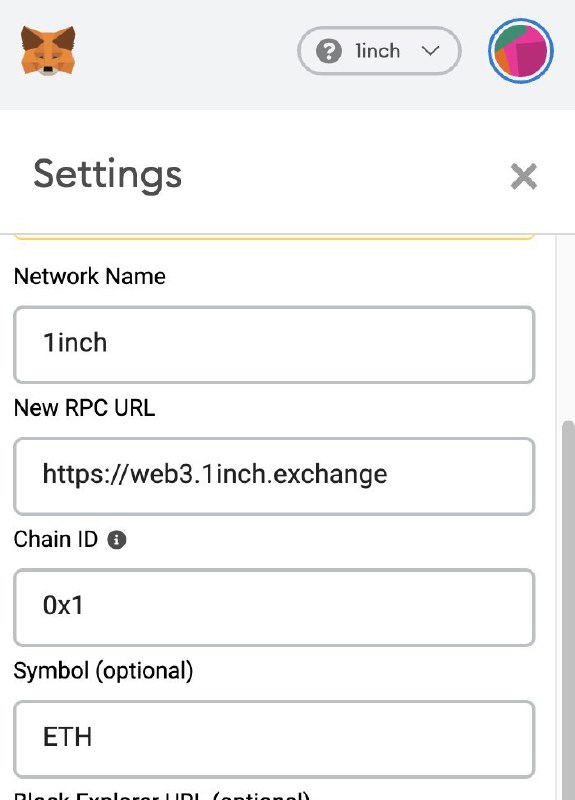Click the Network Name label

(90, 277)
